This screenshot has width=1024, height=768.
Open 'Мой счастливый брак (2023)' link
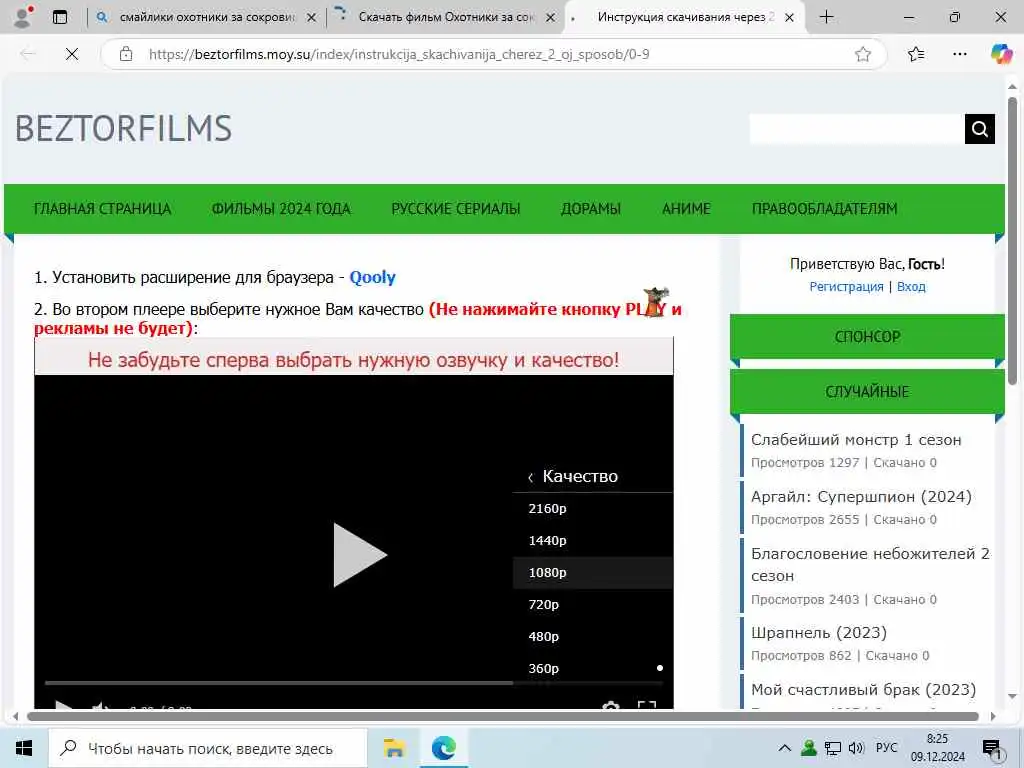863,690
